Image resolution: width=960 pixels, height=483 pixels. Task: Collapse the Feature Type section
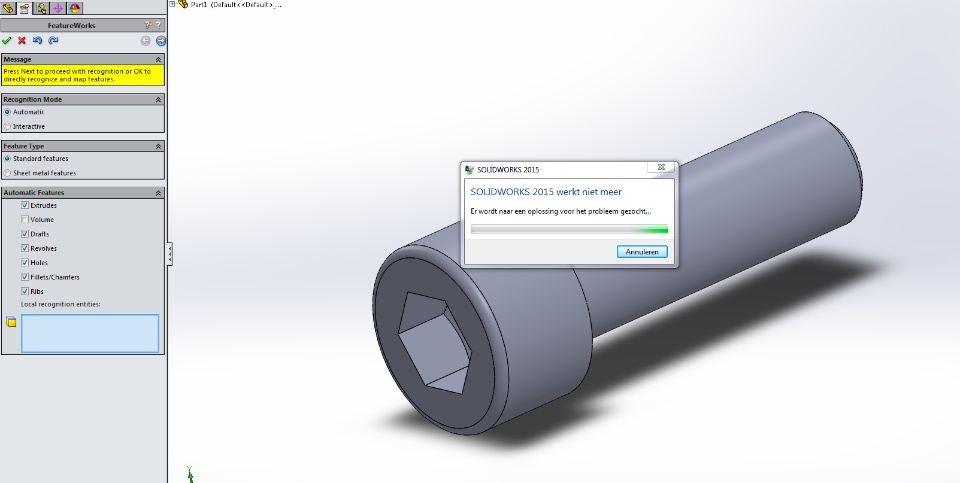coord(159,146)
